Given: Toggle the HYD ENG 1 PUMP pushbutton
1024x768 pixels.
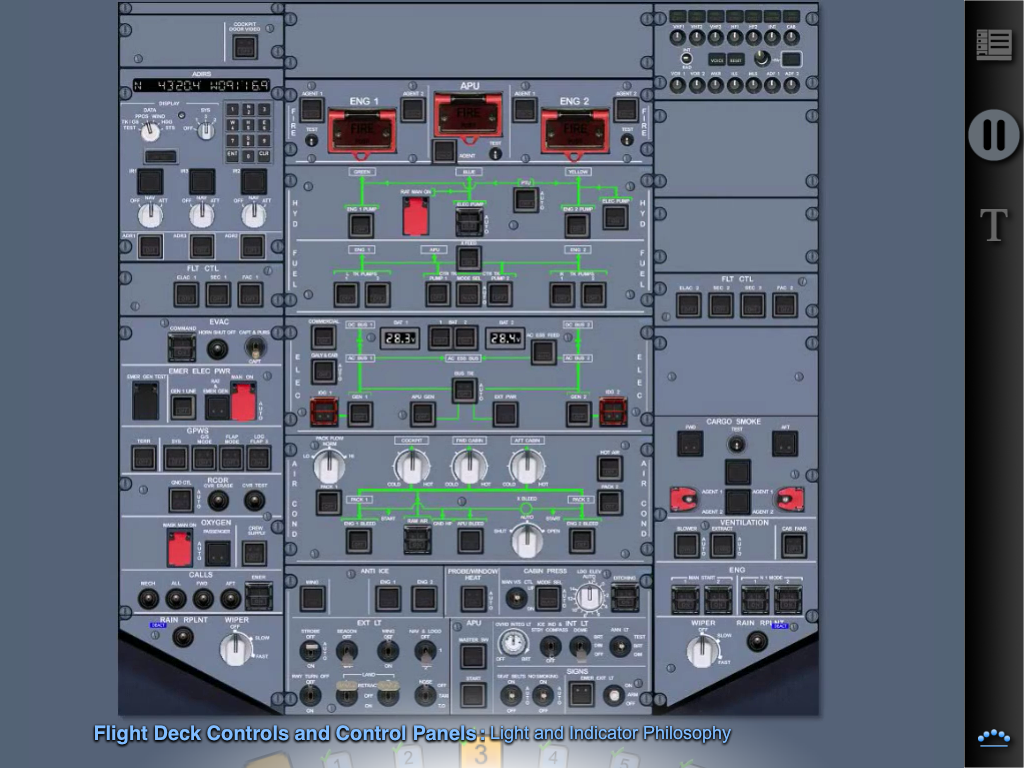Looking at the screenshot, I should point(360,225).
